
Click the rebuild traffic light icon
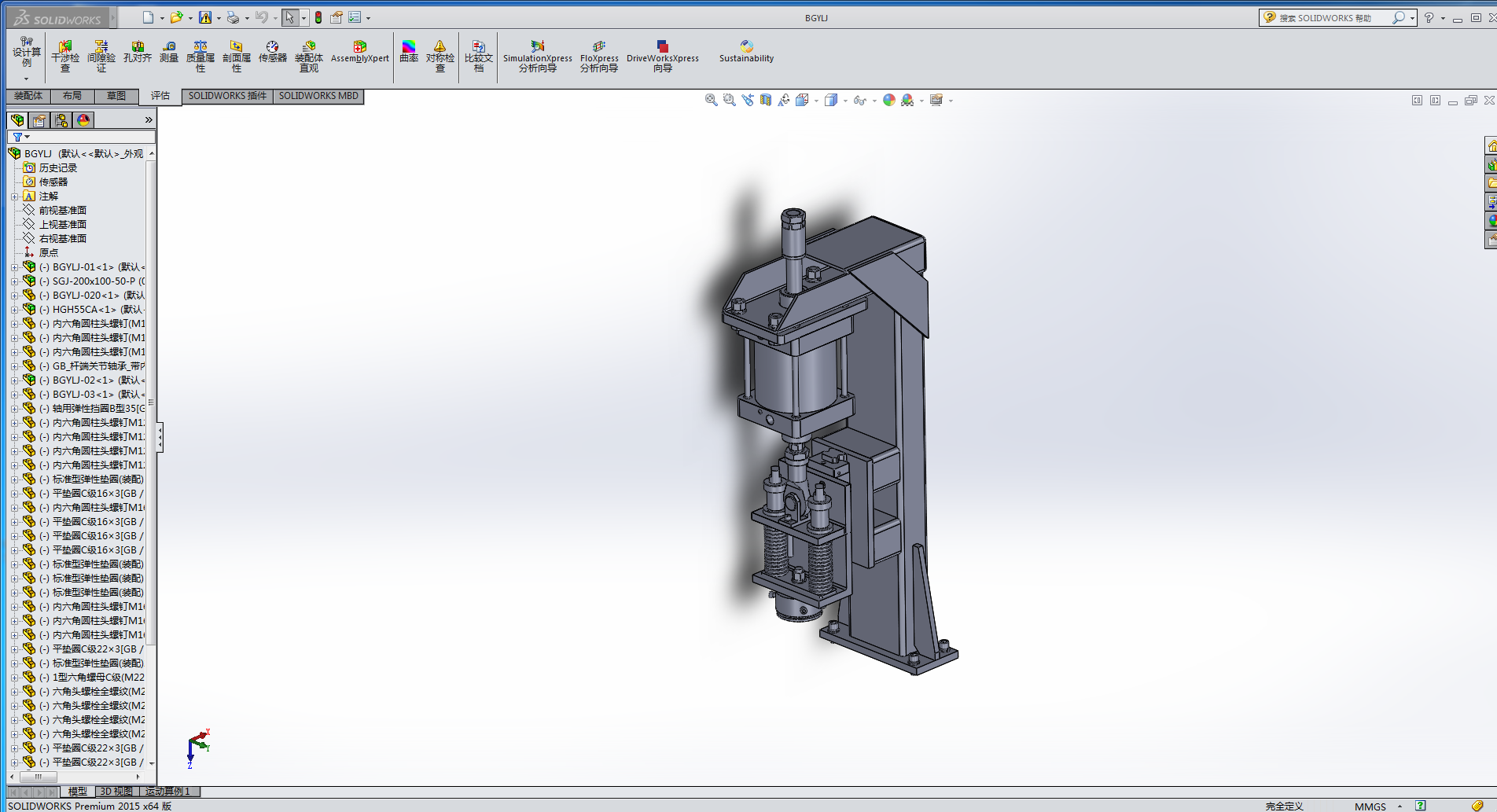(318, 17)
